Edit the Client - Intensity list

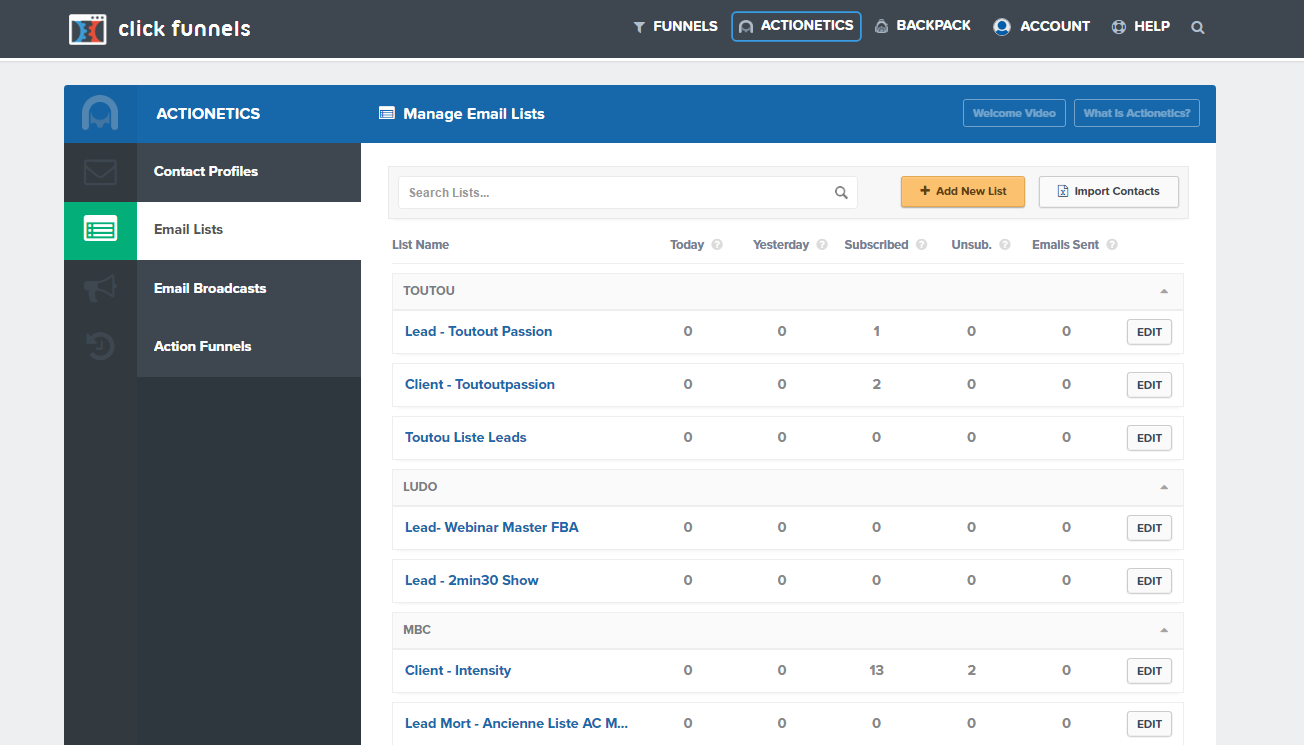[x=1149, y=671]
